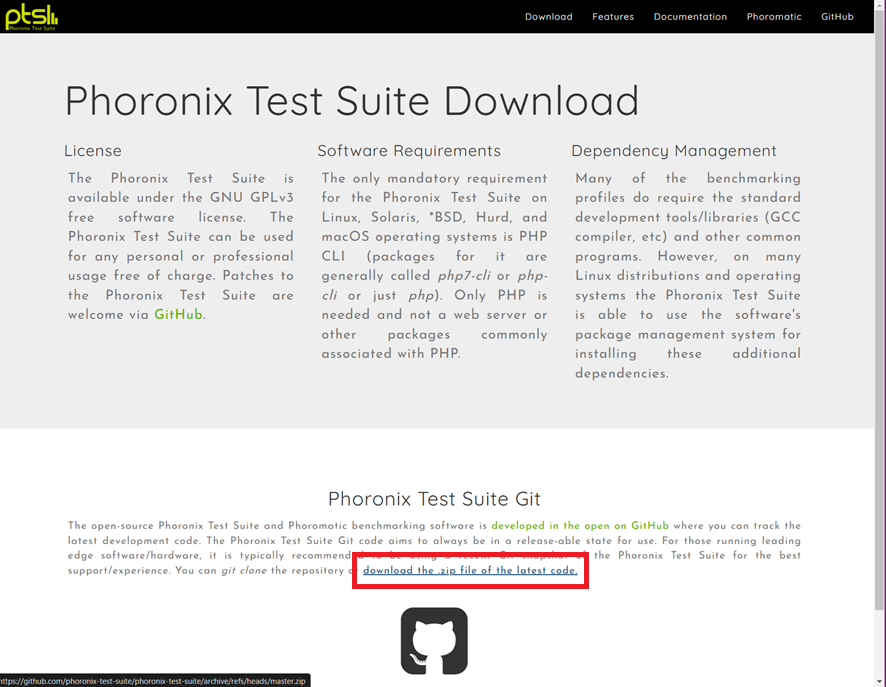Open the Download menu item in header

click(549, 17)
